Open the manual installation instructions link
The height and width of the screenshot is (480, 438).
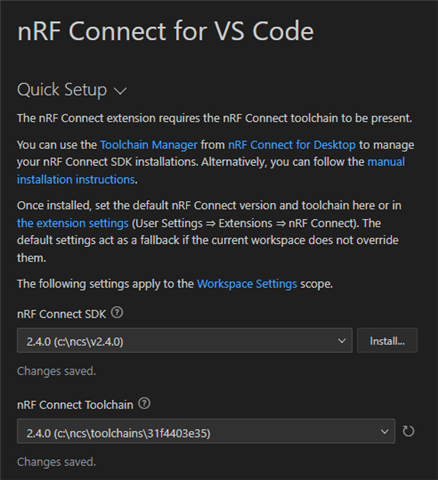(211, 171)
